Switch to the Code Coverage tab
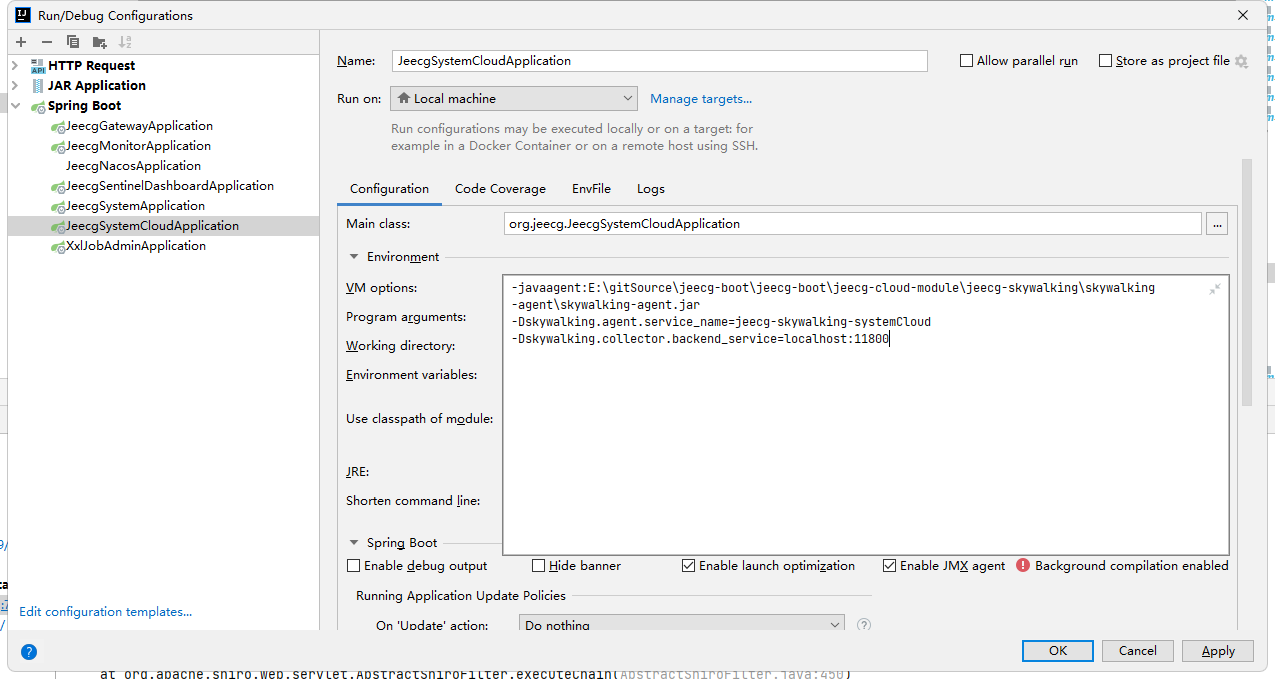The image size is (1275, 679). [500, 189]
